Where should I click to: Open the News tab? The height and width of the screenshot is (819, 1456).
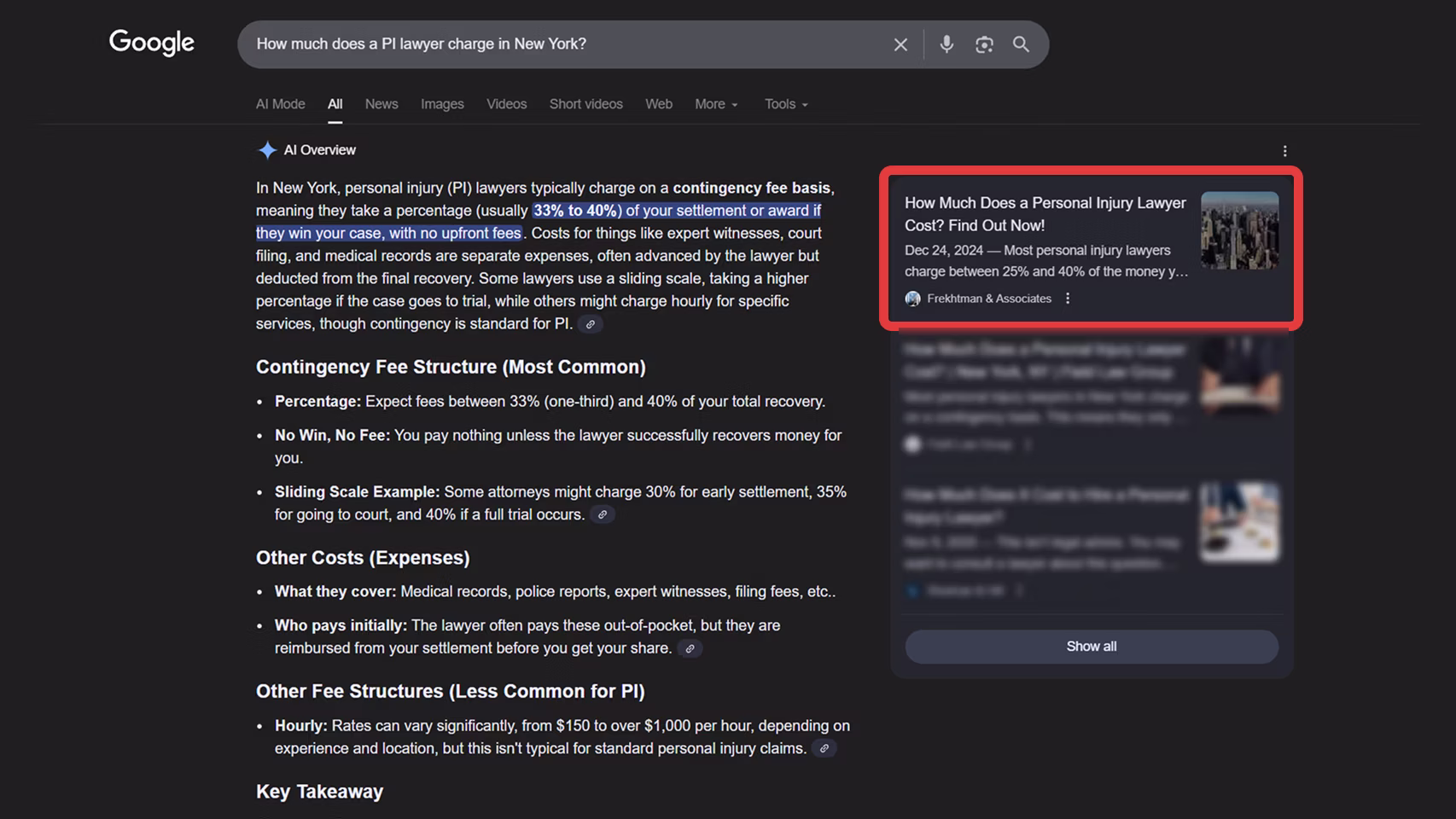pyautogui.click(x=381, y=104)
